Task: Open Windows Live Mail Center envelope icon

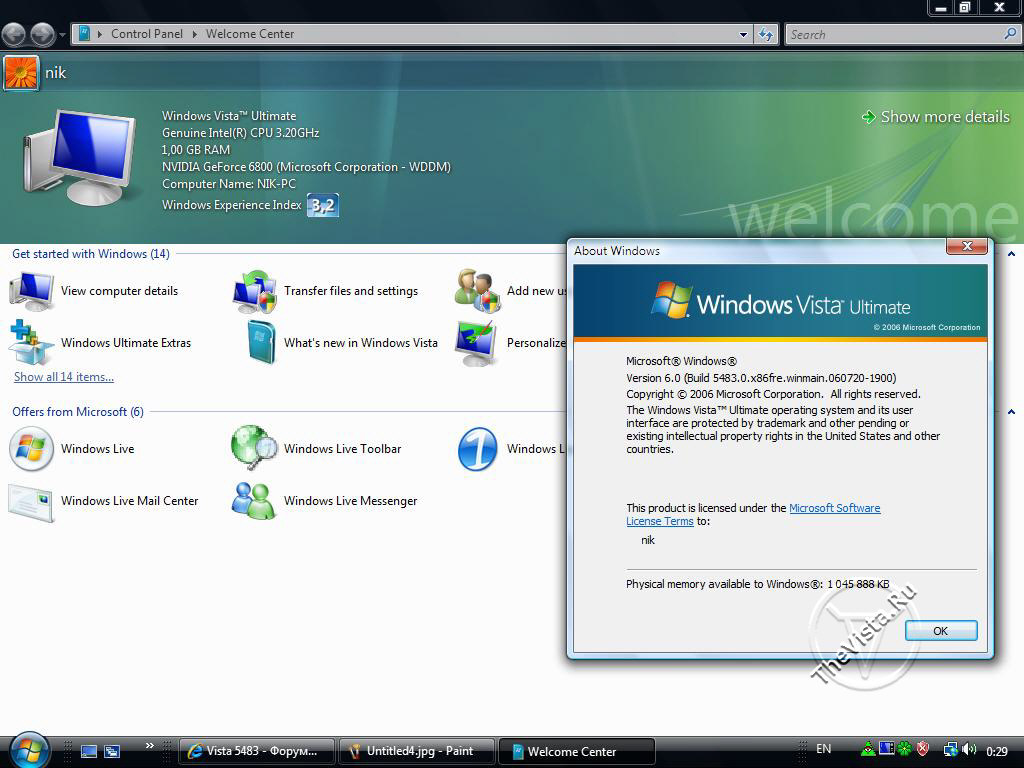Action: pos(31,502)
